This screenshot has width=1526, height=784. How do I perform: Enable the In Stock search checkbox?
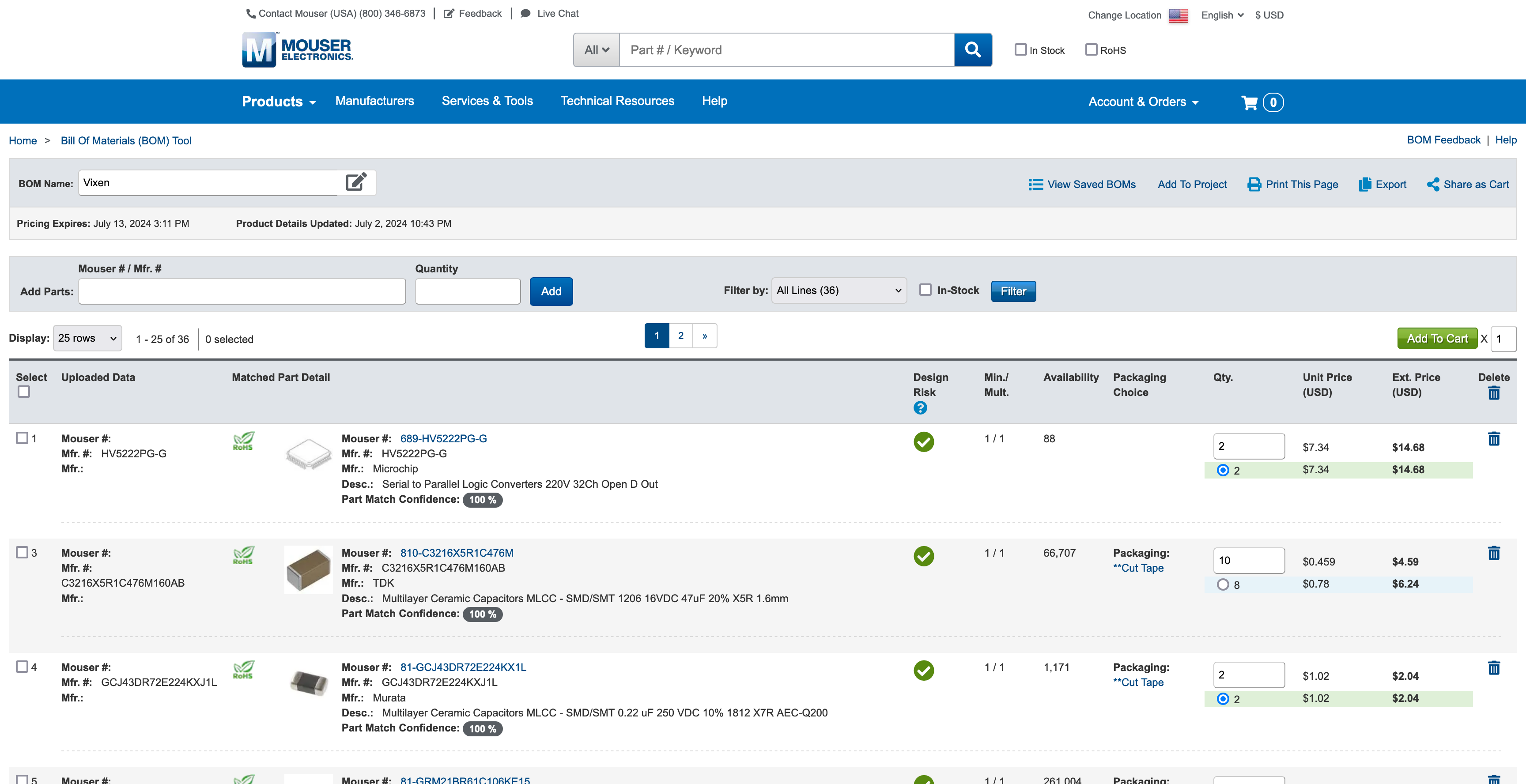point(1021,50)
